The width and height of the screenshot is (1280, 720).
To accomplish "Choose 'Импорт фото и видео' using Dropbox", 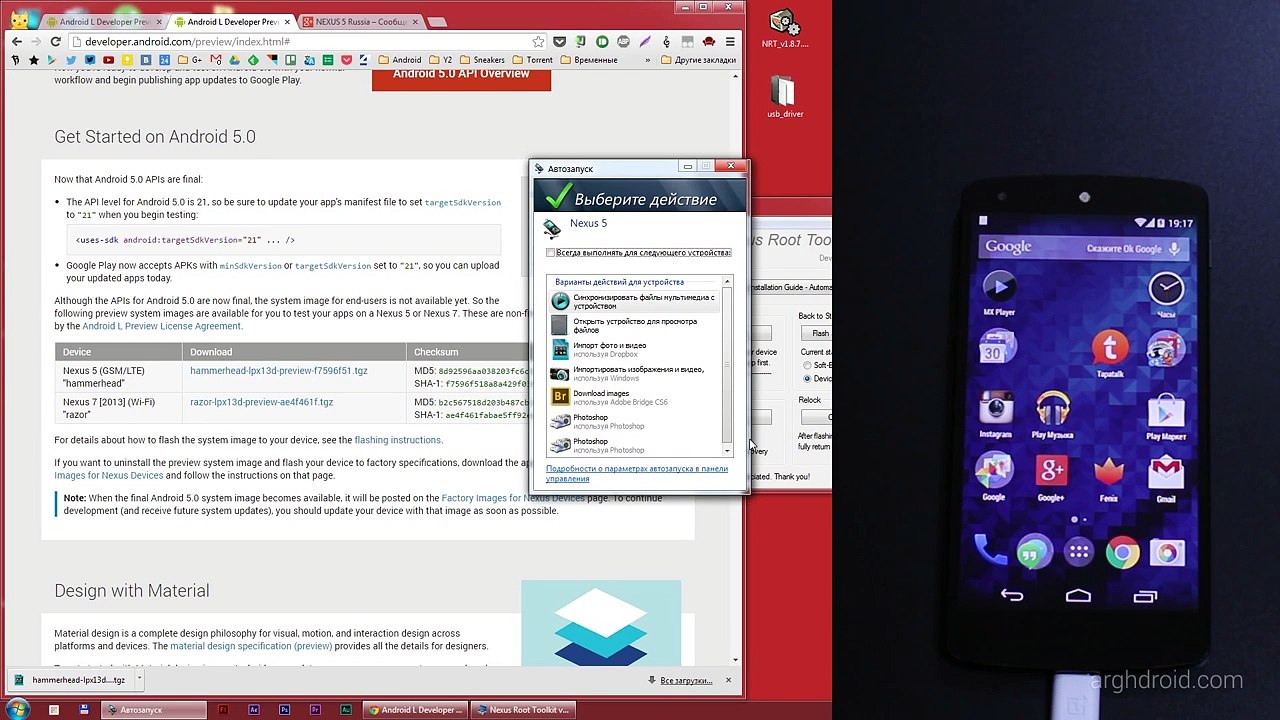I will click(x=634, y=349).
